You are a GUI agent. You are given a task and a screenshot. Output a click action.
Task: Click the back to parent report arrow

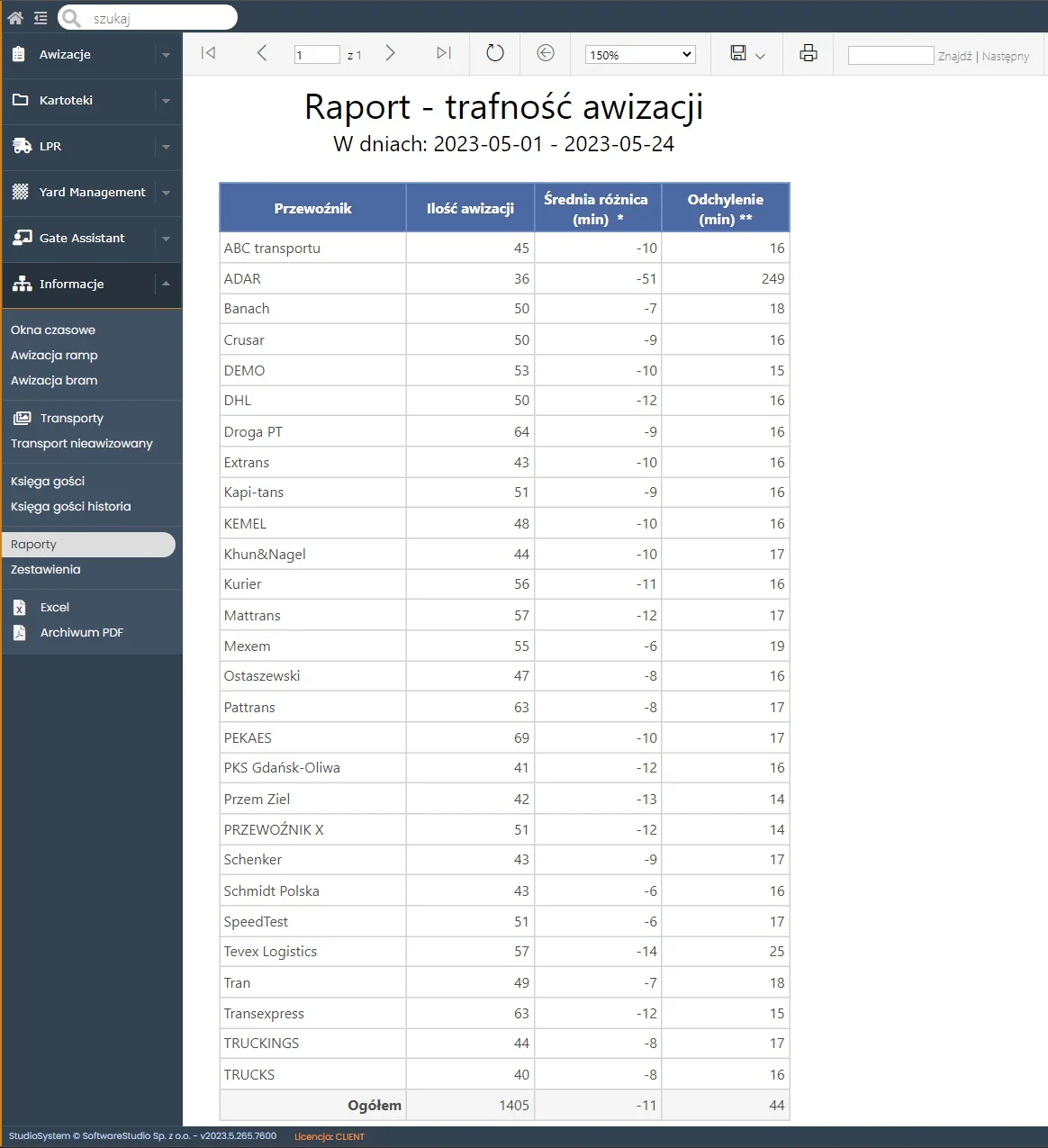click(x=546, y=53)
